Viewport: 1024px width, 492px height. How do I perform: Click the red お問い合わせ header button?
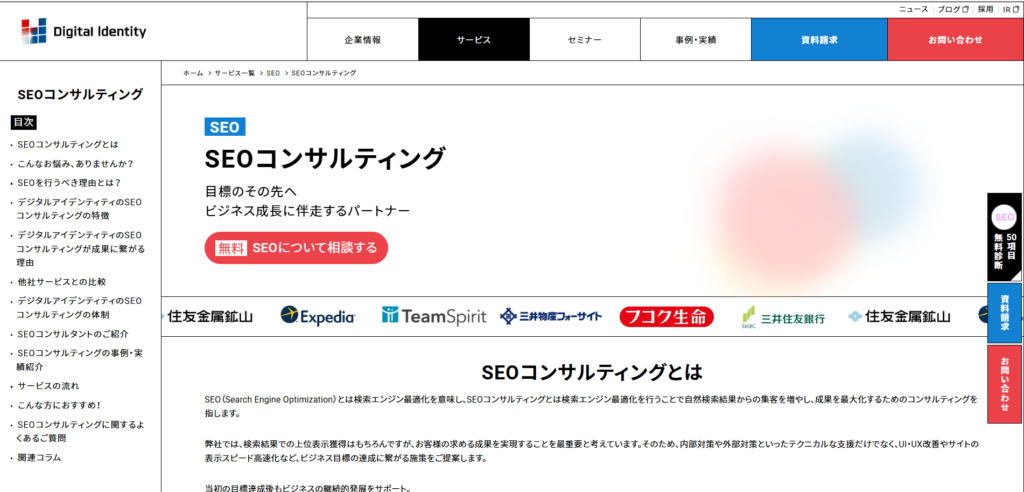[x=955, y=40]
